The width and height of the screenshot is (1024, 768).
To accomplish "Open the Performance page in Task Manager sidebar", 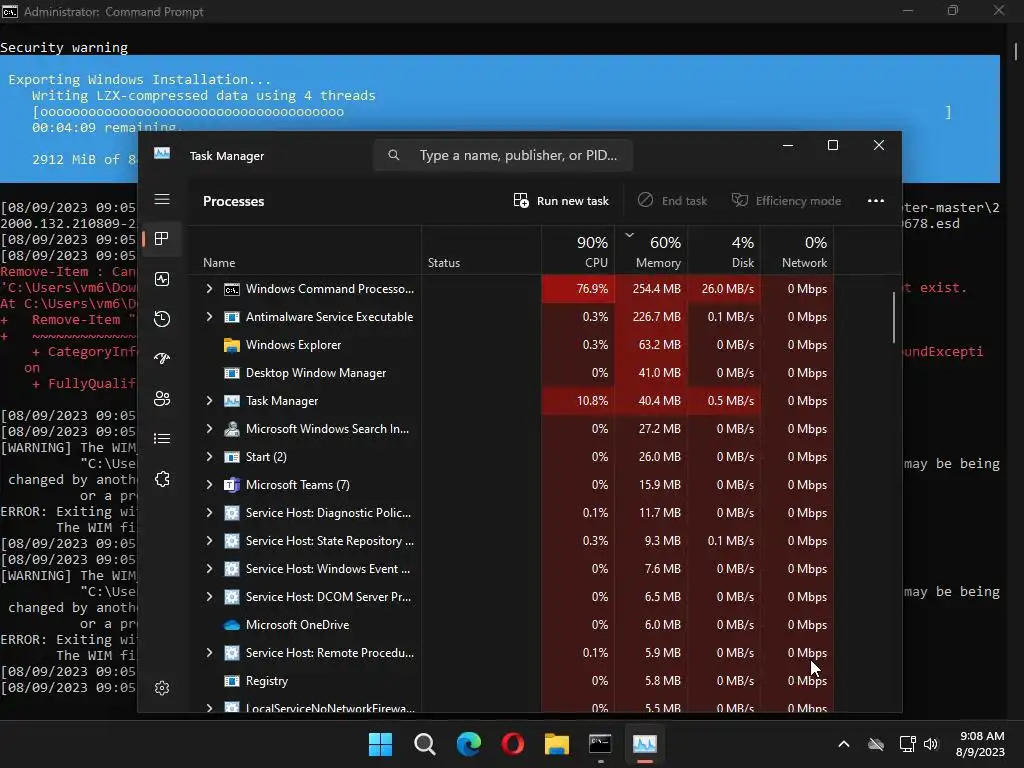I will point(162,279).
